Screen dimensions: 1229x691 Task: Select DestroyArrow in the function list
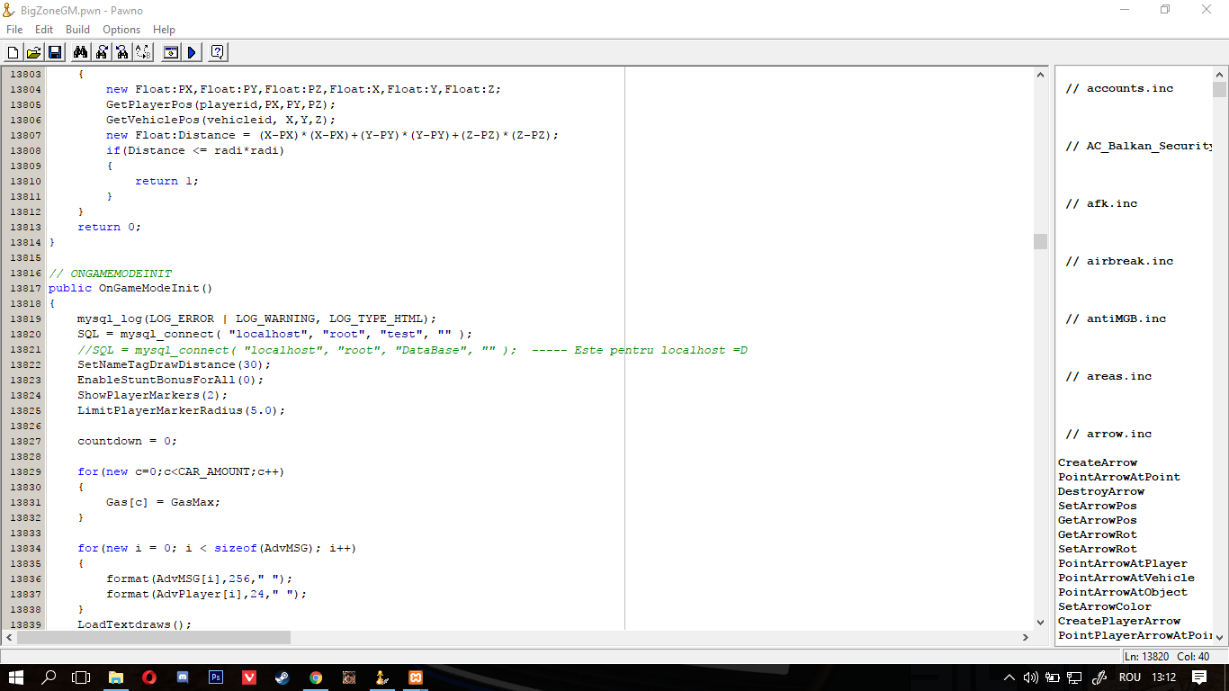point(1101,491)
